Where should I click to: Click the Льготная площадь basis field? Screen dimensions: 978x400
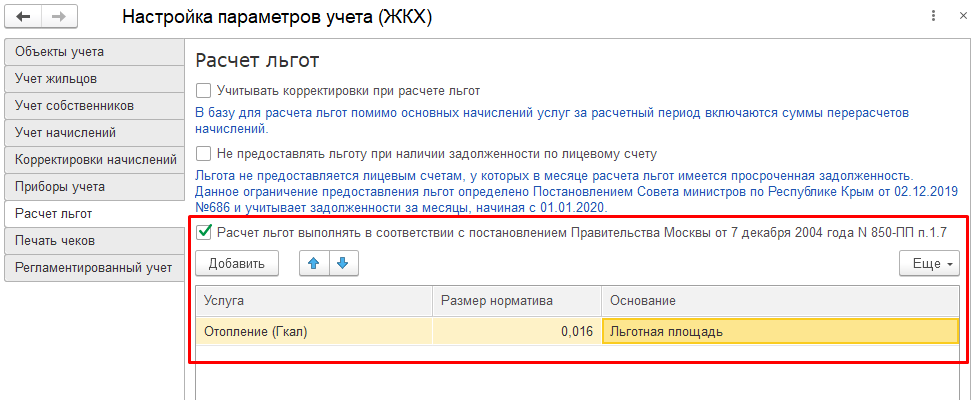coord(780,331)
